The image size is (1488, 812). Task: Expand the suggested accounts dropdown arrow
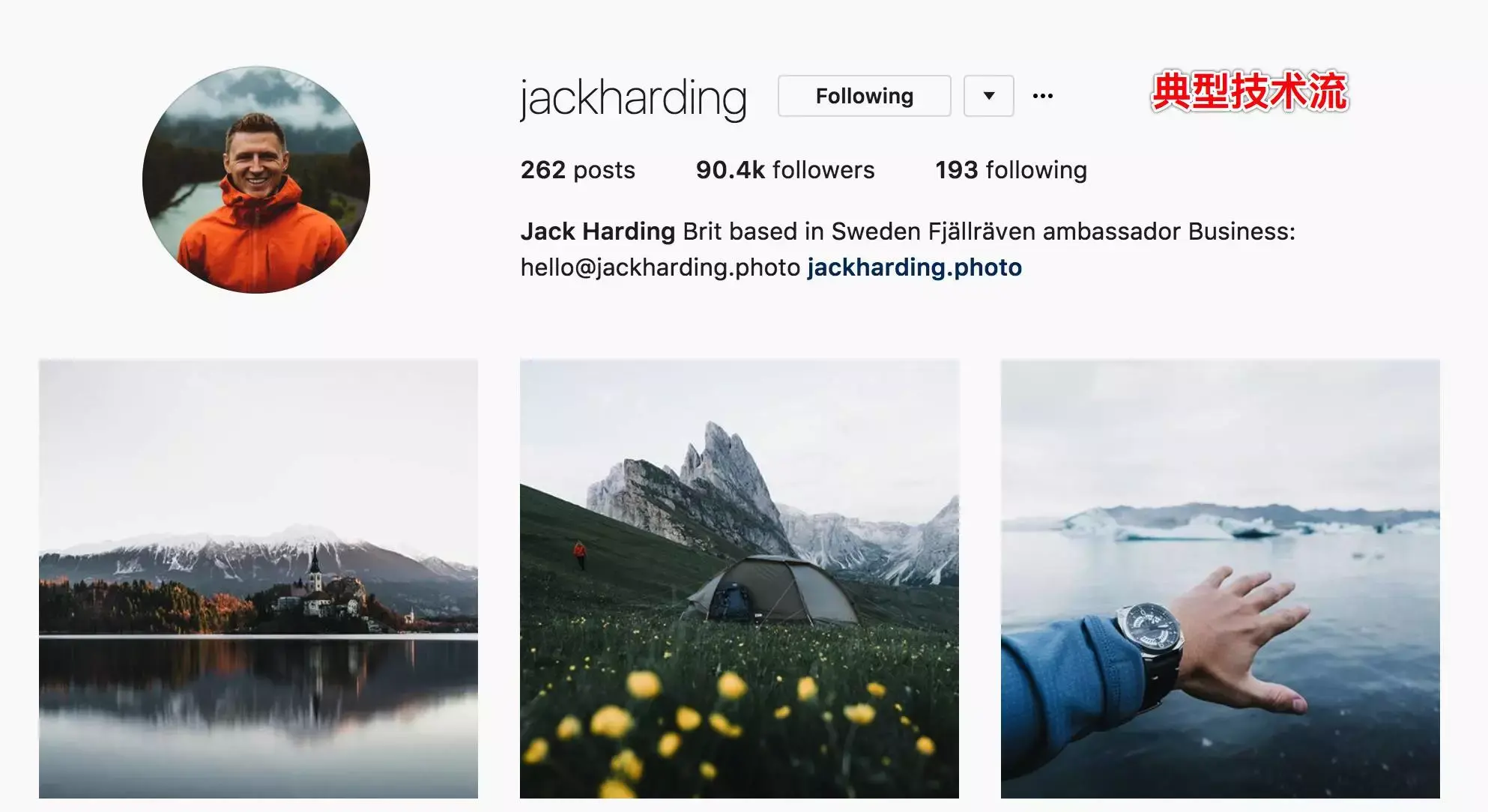988,96
